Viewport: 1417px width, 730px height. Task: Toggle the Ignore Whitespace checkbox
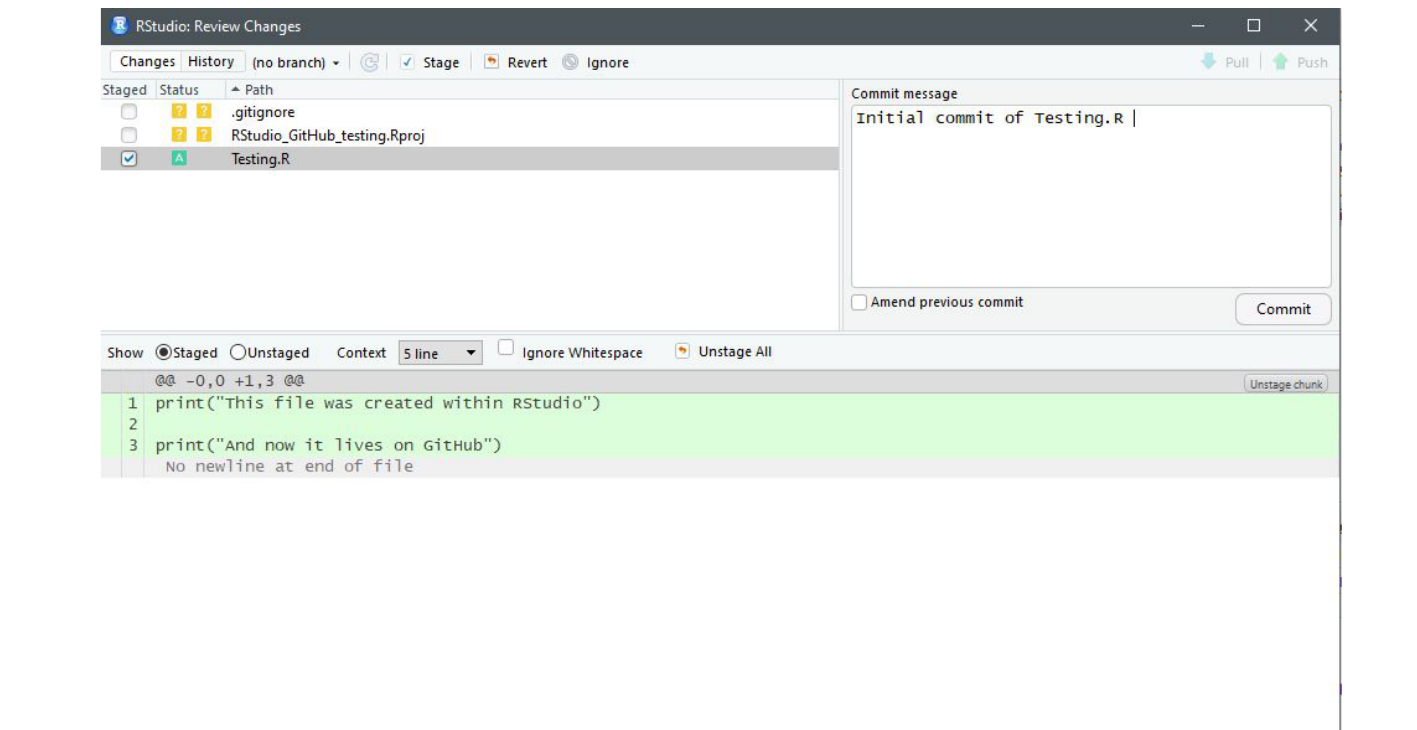[506, 349]
